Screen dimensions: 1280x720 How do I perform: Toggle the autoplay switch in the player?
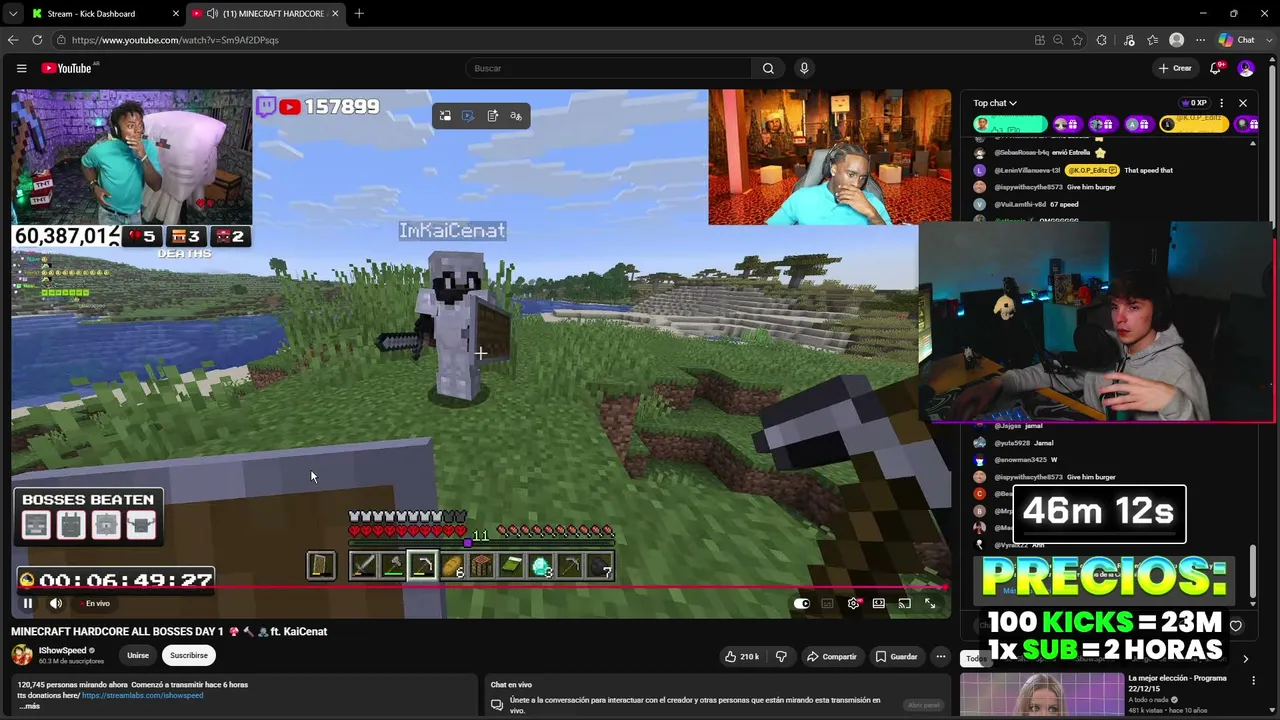click(x=802, y=603)
